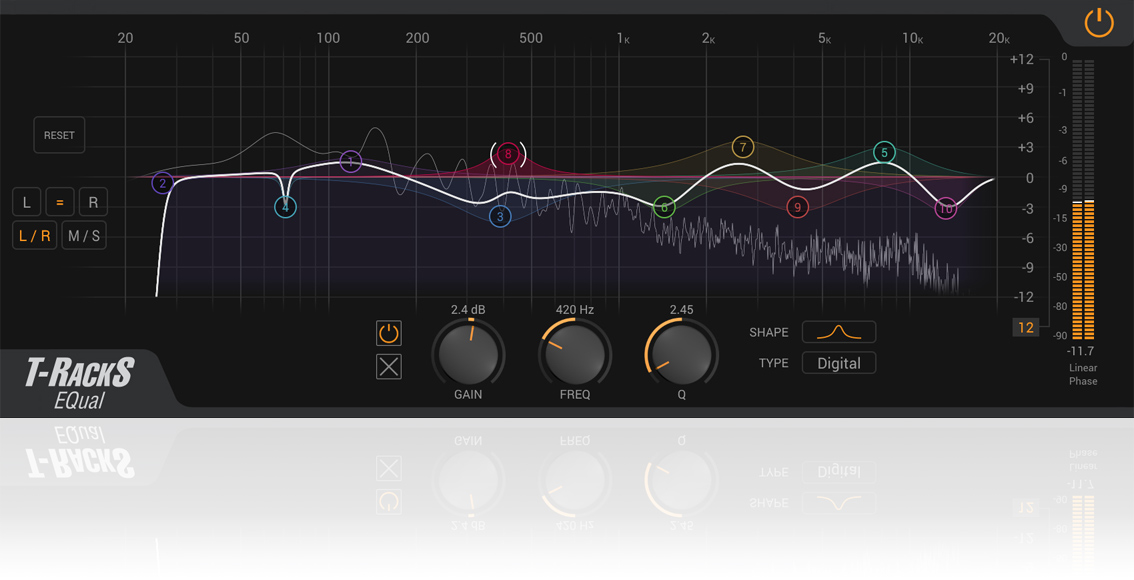Open the SHAPE filter selector
Screen dimensions: 1134x580
(x=838, y=331)
